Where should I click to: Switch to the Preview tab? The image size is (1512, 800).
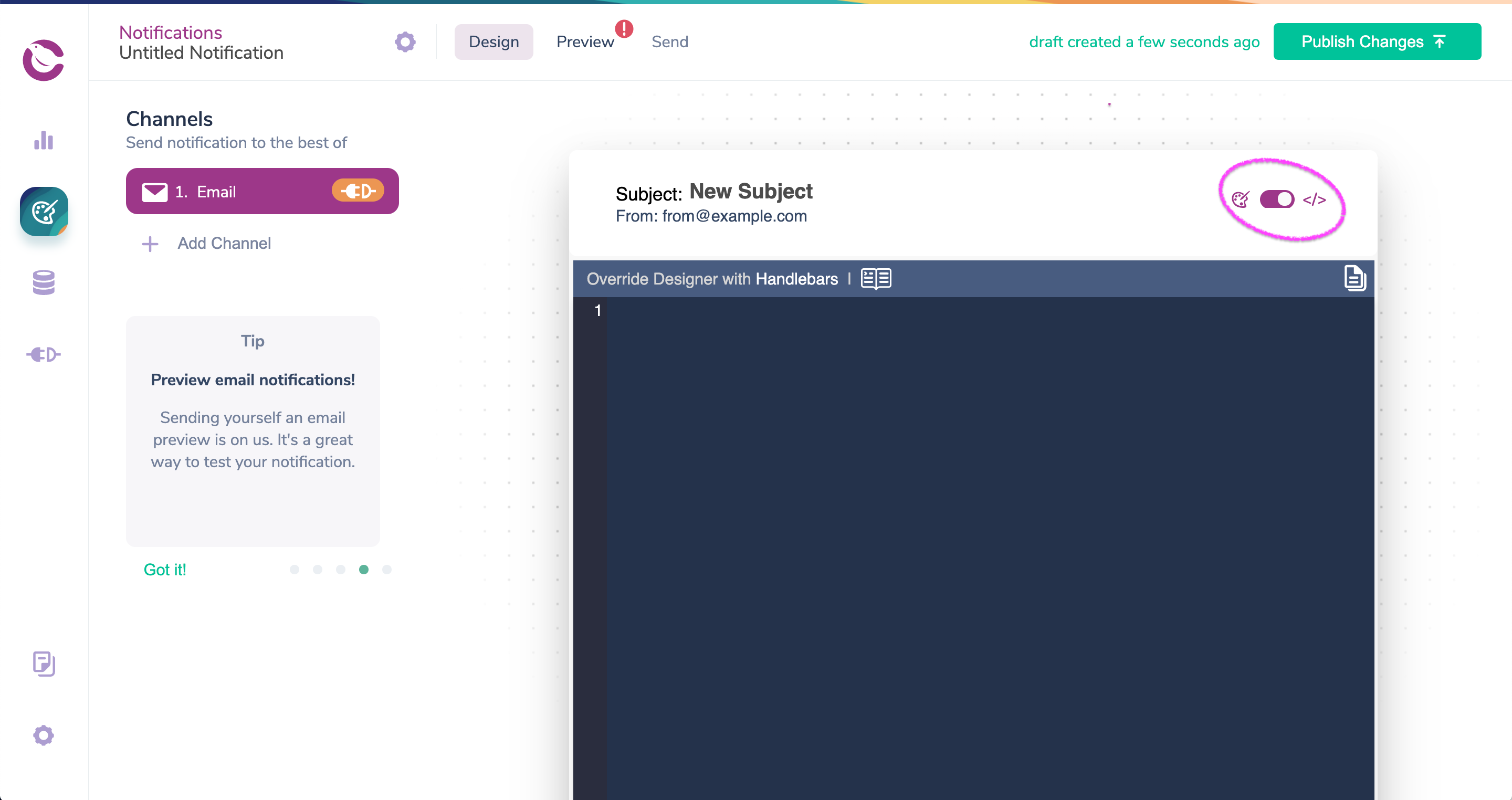(585, 41)
